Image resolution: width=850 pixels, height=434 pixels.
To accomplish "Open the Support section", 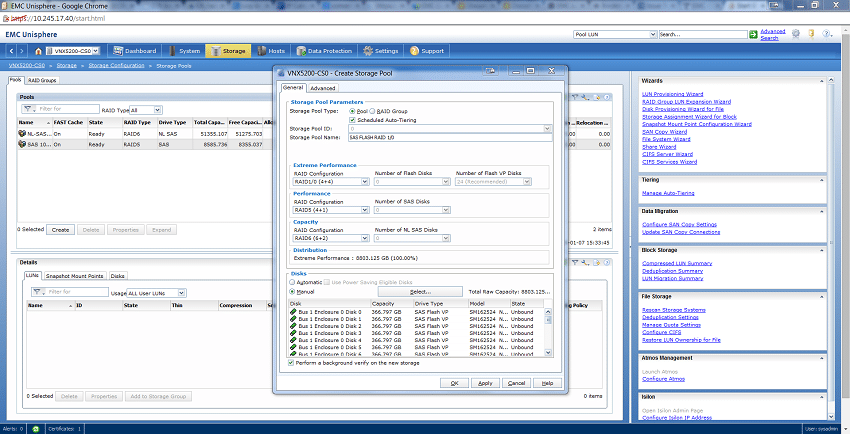I will click(x=427, y=51).
